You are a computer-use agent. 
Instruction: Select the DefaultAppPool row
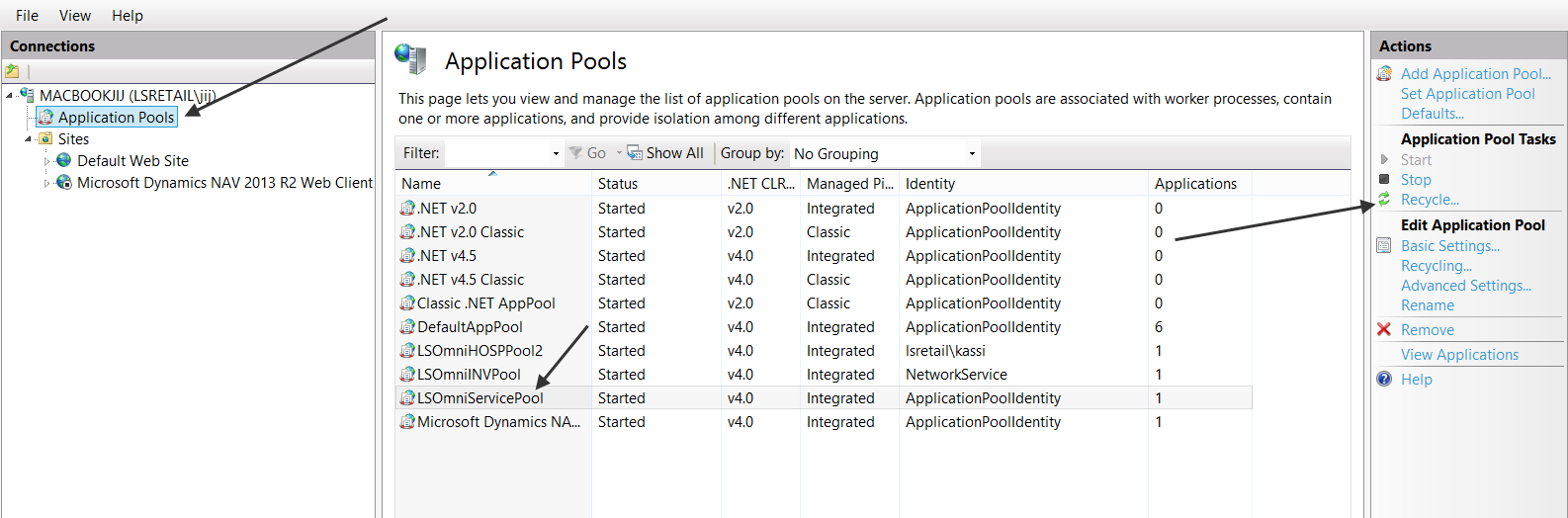pyautogui.click(x=470, y=326)
